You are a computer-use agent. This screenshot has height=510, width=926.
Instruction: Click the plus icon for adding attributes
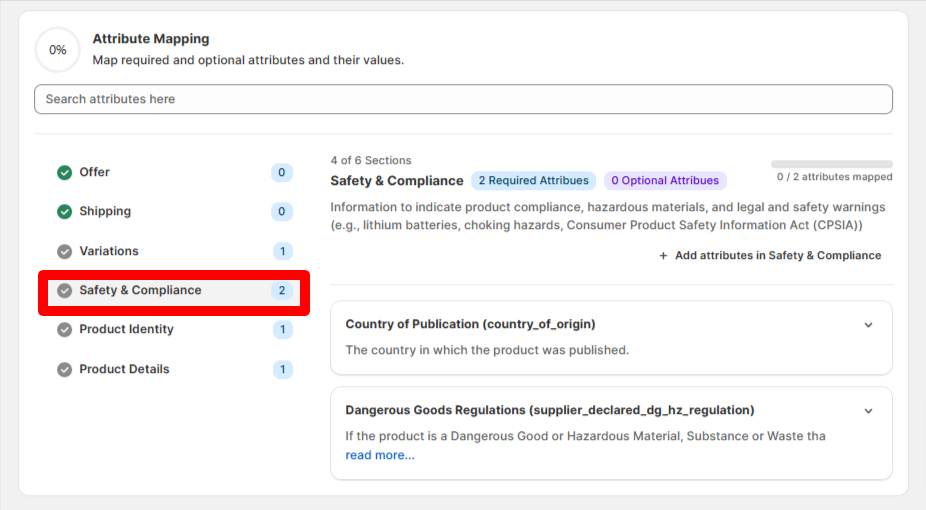point(663,256)
